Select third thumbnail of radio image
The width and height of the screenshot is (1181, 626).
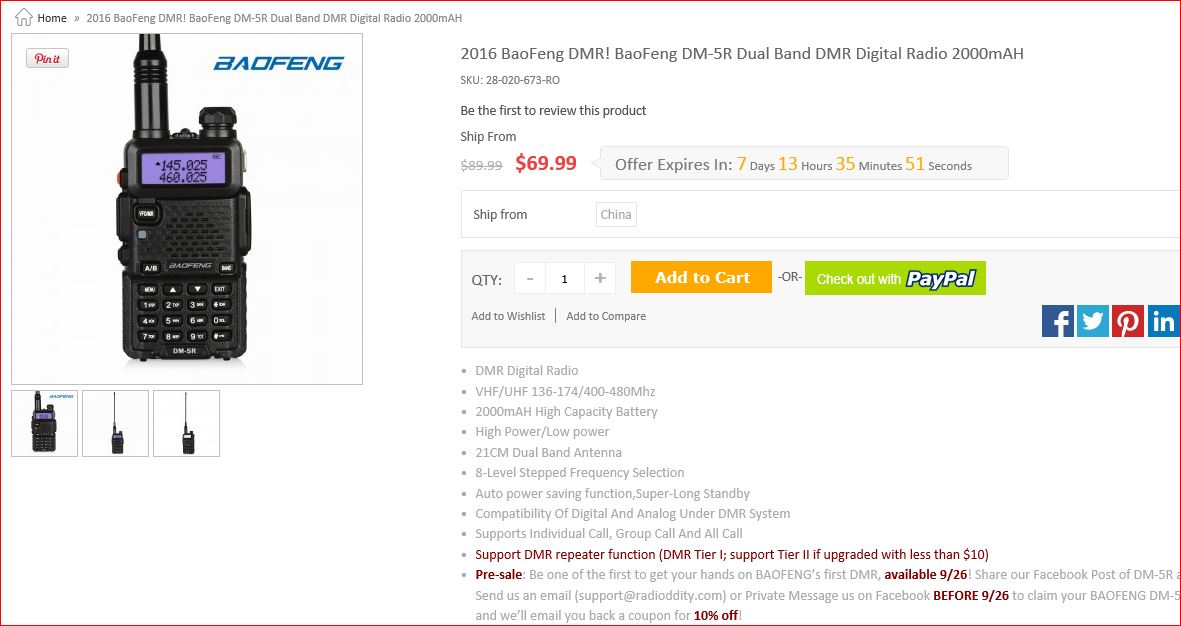(186, 423)
